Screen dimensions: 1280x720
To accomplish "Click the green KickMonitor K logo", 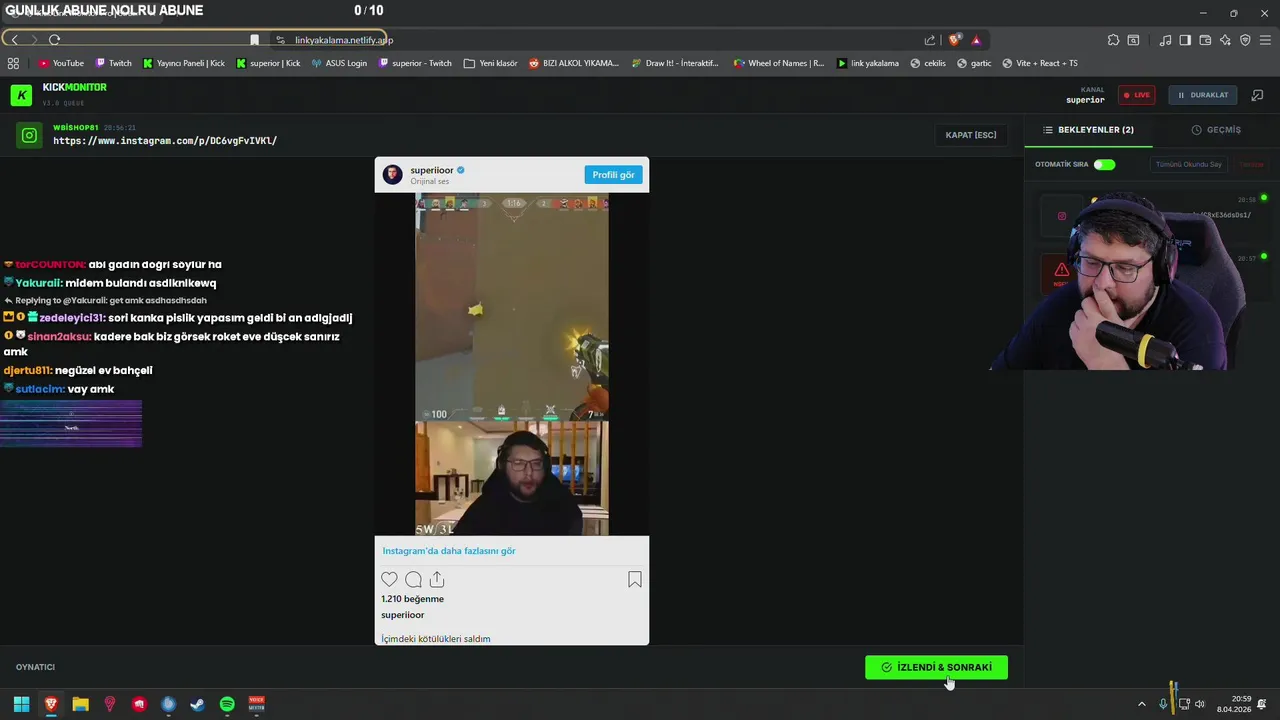I will (x=21, y=95).
